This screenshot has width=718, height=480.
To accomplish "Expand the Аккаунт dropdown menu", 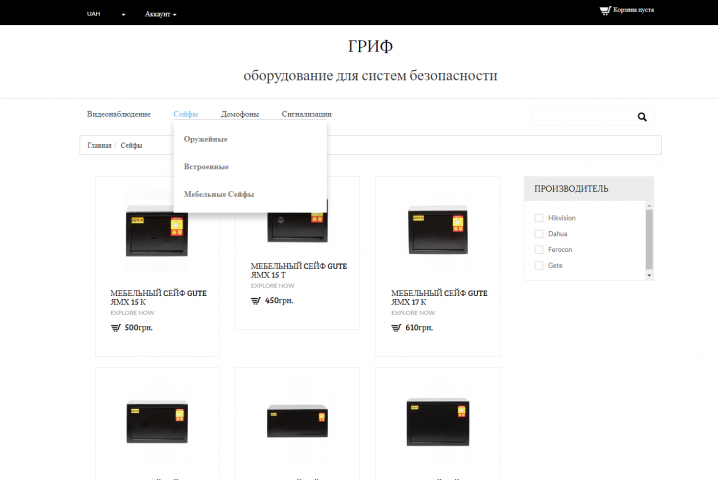I will pyautogui.click(x=160, y=14).
